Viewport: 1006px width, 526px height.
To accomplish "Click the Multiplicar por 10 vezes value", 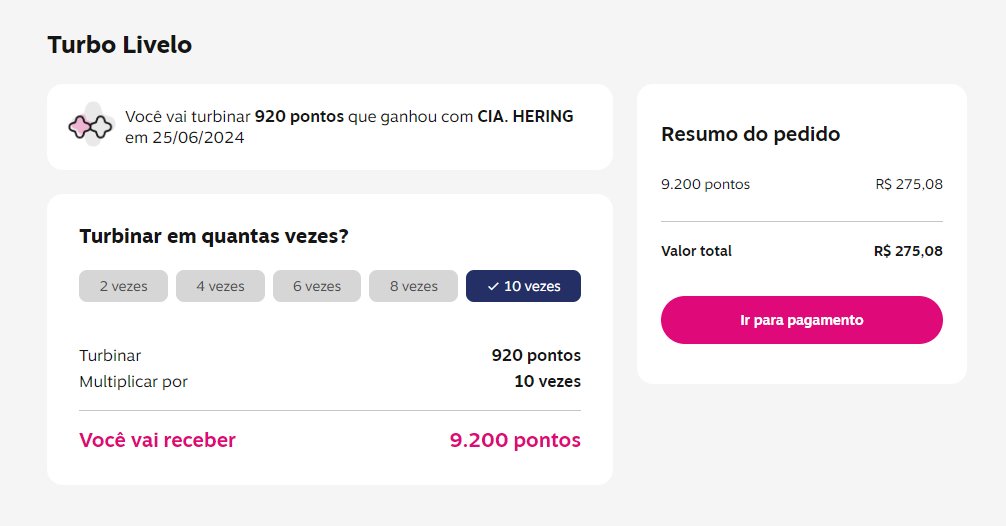I will point(548,382).
